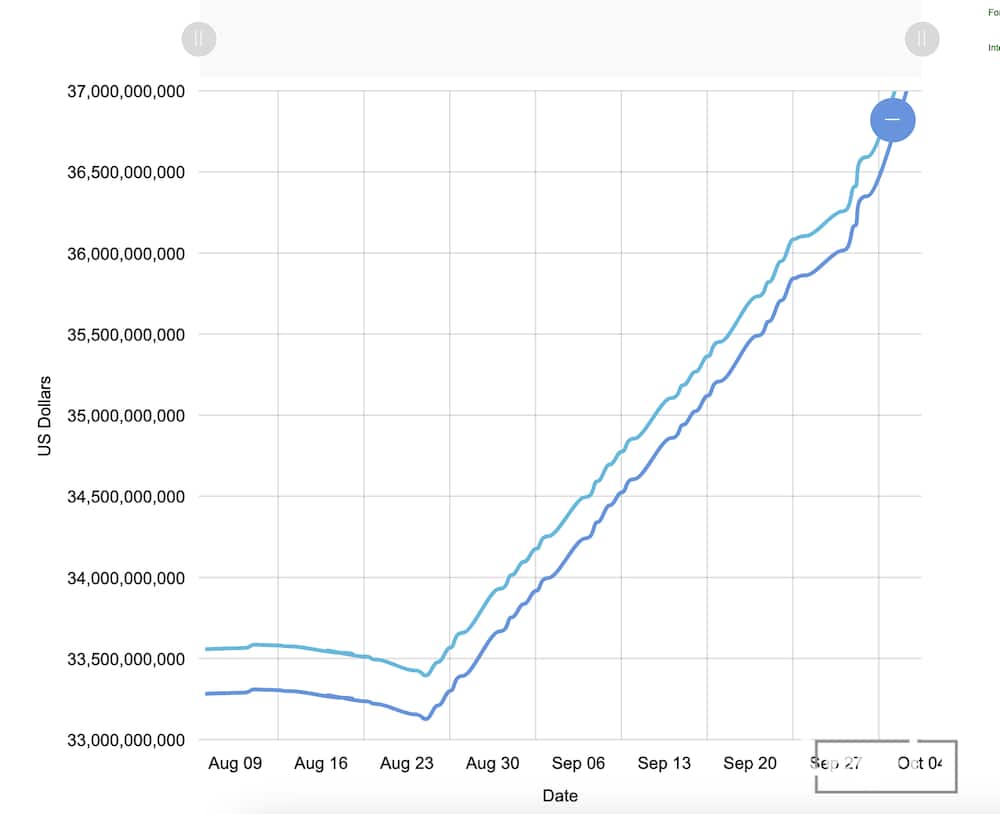Viewport: 1000px width, 814px height.
Task: Click the 'Date' x-axis title
Action: coord(560,796)
